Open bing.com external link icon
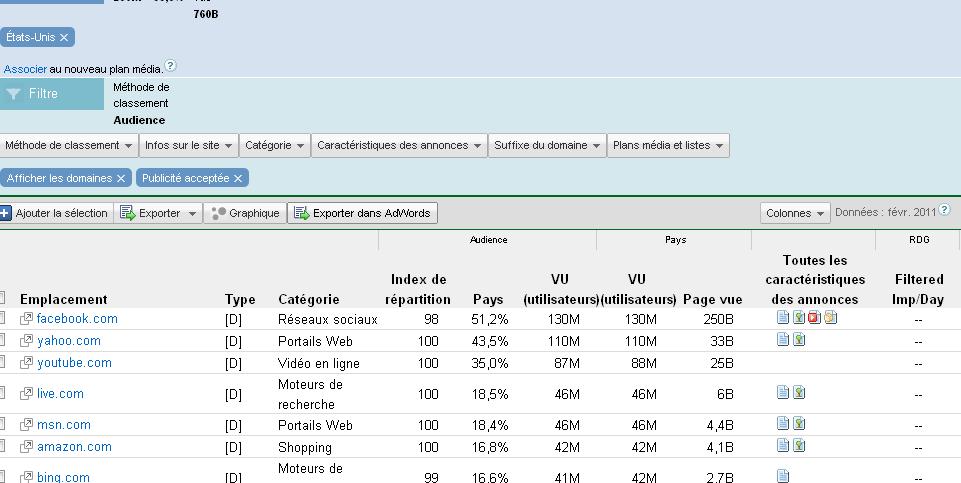 tap(26, 477)
